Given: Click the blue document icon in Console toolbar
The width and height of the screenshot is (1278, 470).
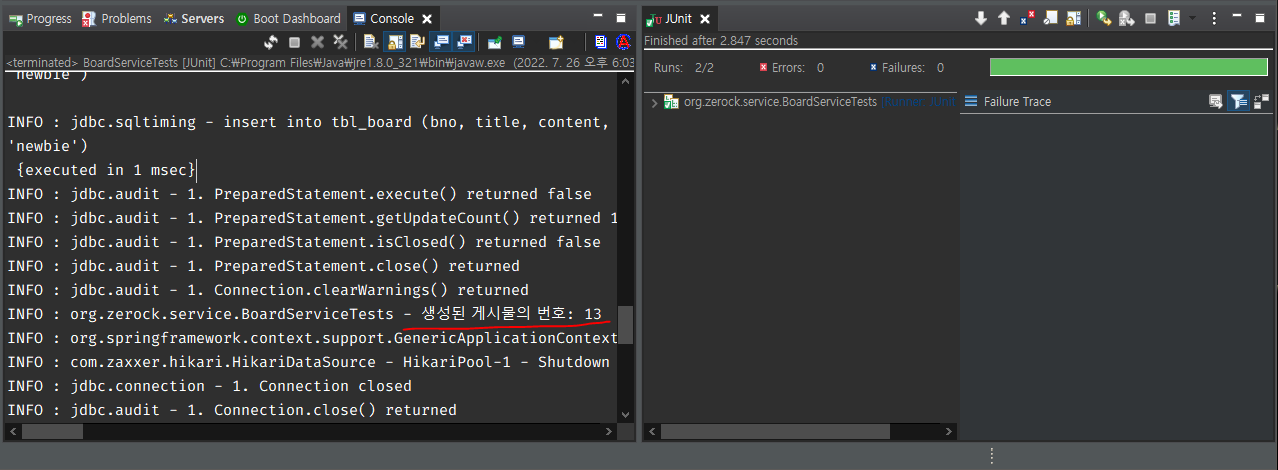Looking at the screenshot, I should (x=601, y=42).
